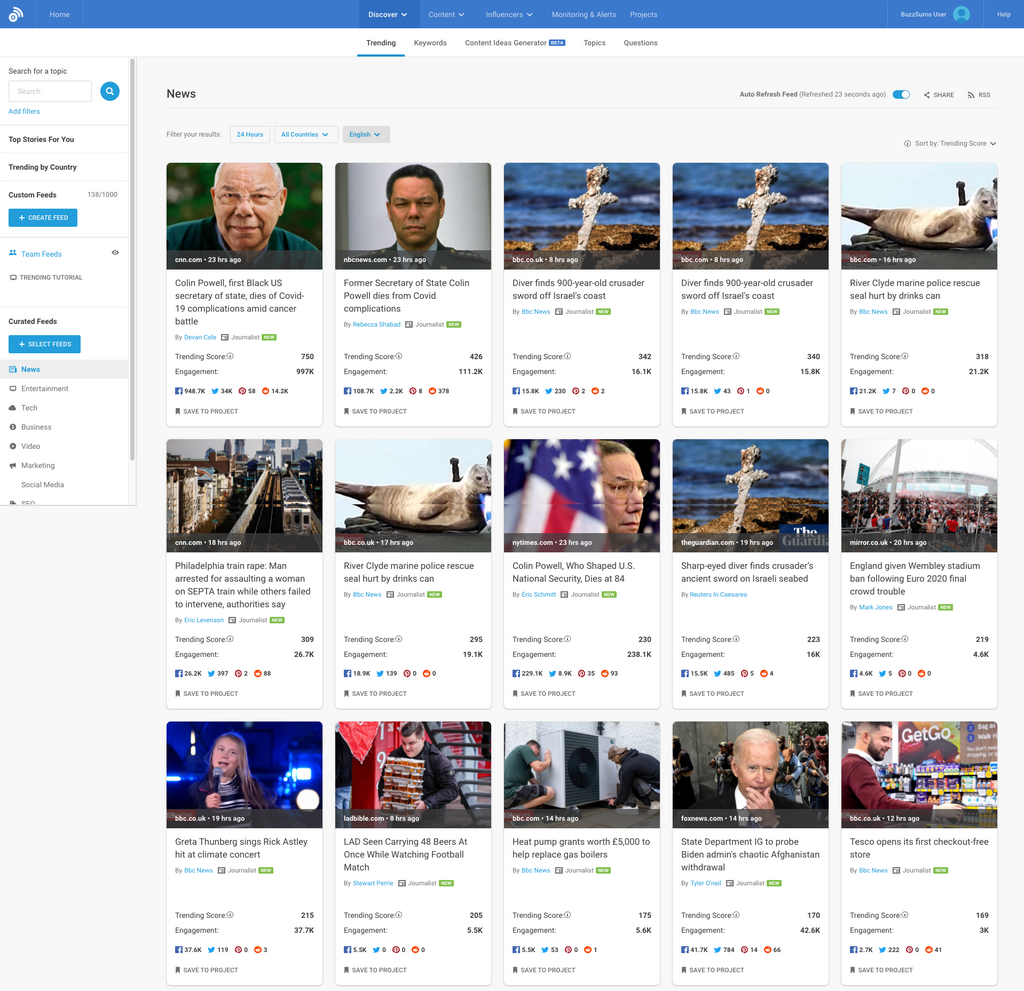Click the Add filters link
This screenshot has width=1024, height=991.
[x=24, y=111]
